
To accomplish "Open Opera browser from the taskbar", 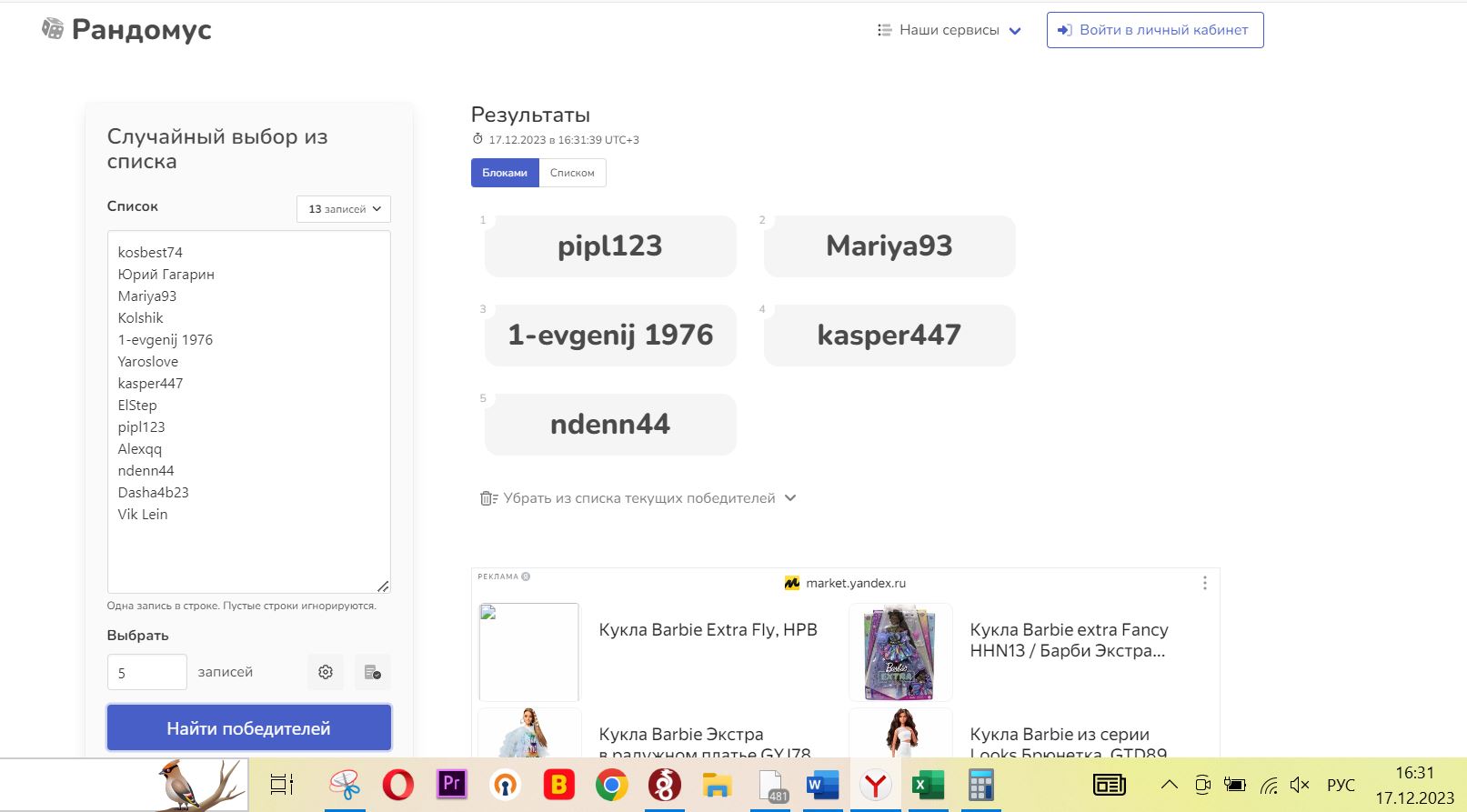I will (x=398, y=784).
